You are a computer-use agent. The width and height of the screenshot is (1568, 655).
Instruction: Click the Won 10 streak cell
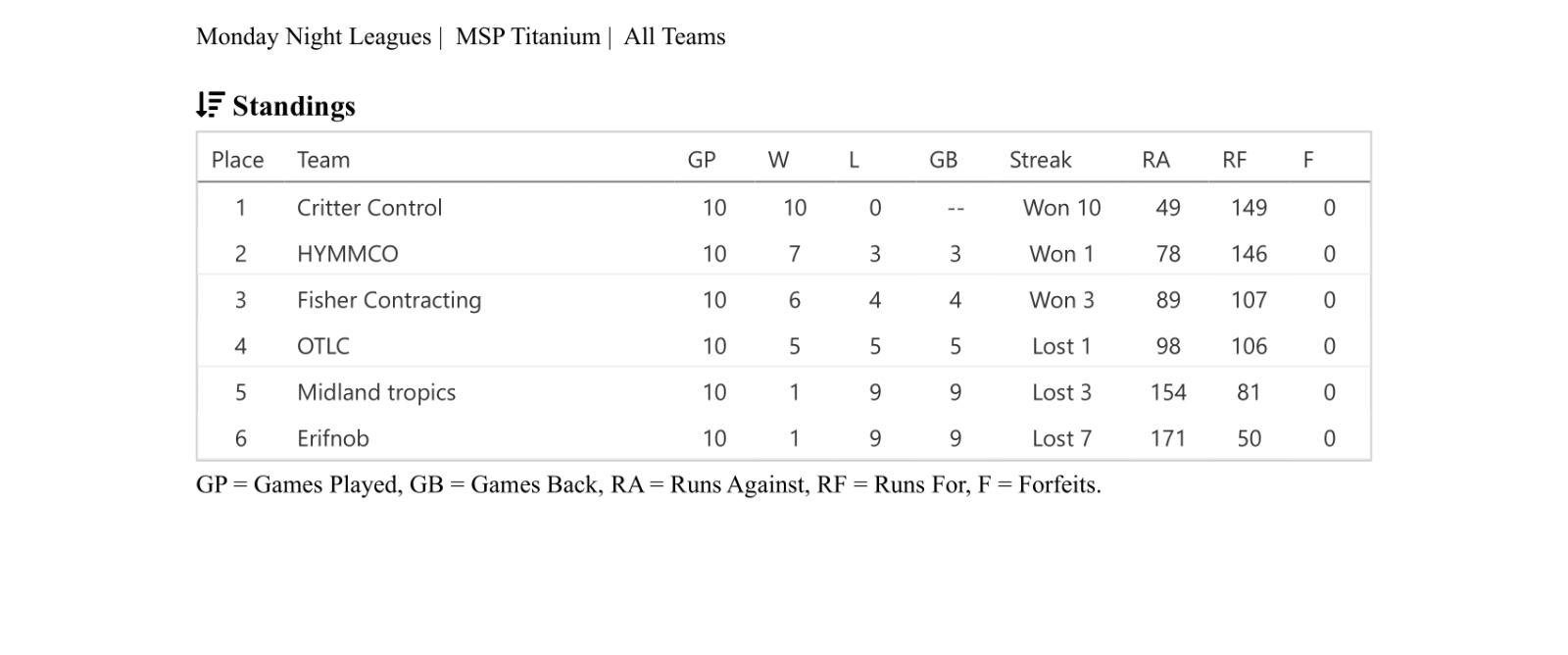[x=1061, y=208]
